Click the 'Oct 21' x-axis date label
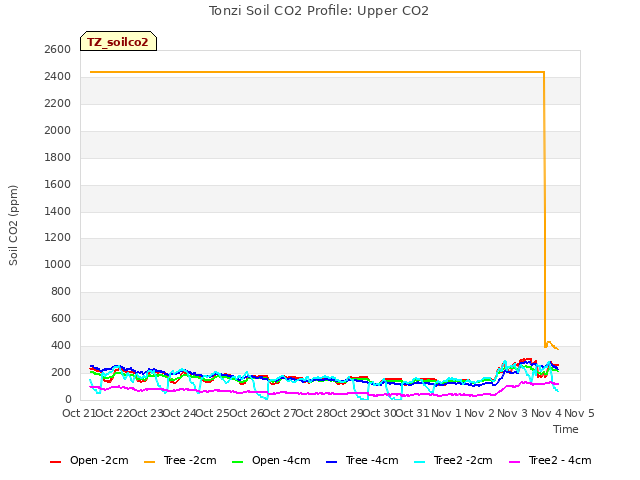 (x=79, y=413)
